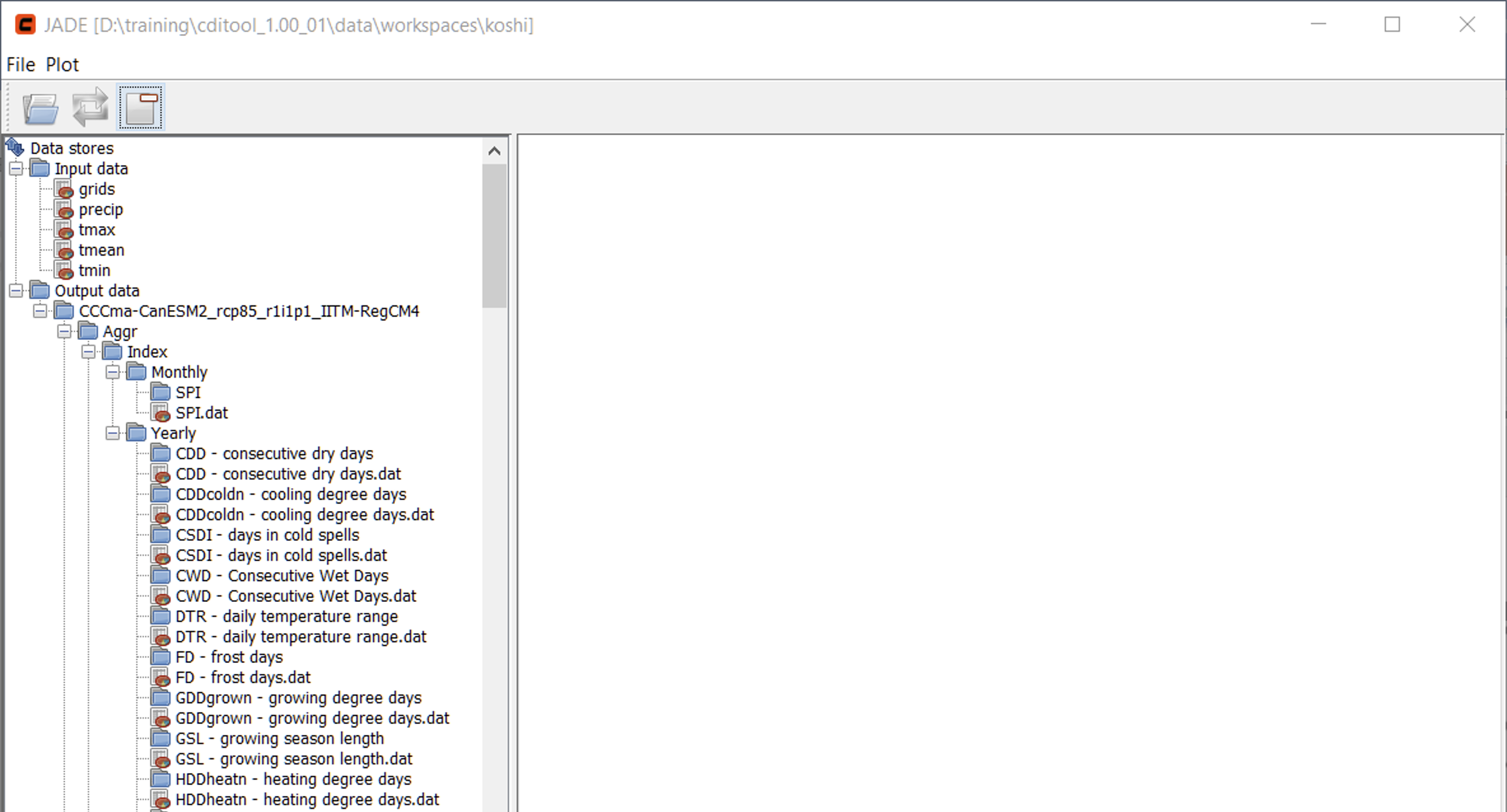
Task: Select CWD - Consecutive Wet Days.dat item
Action: pyautogui.click(x=296, y=596)
